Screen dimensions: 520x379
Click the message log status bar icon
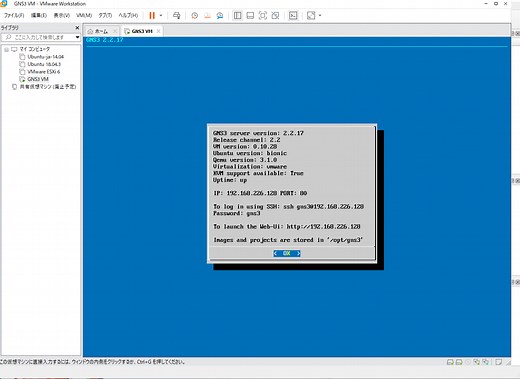coord(499,362)
